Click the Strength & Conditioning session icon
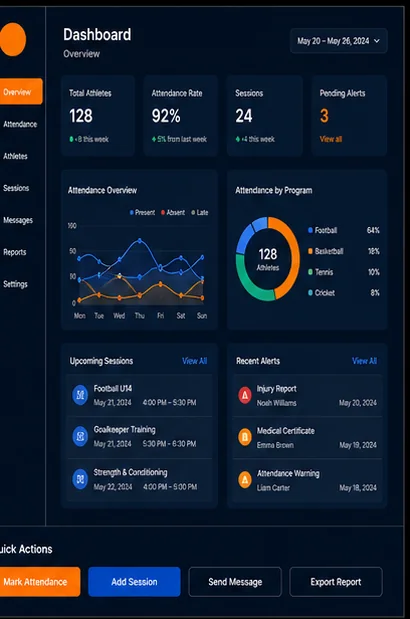 coord(80,479)
